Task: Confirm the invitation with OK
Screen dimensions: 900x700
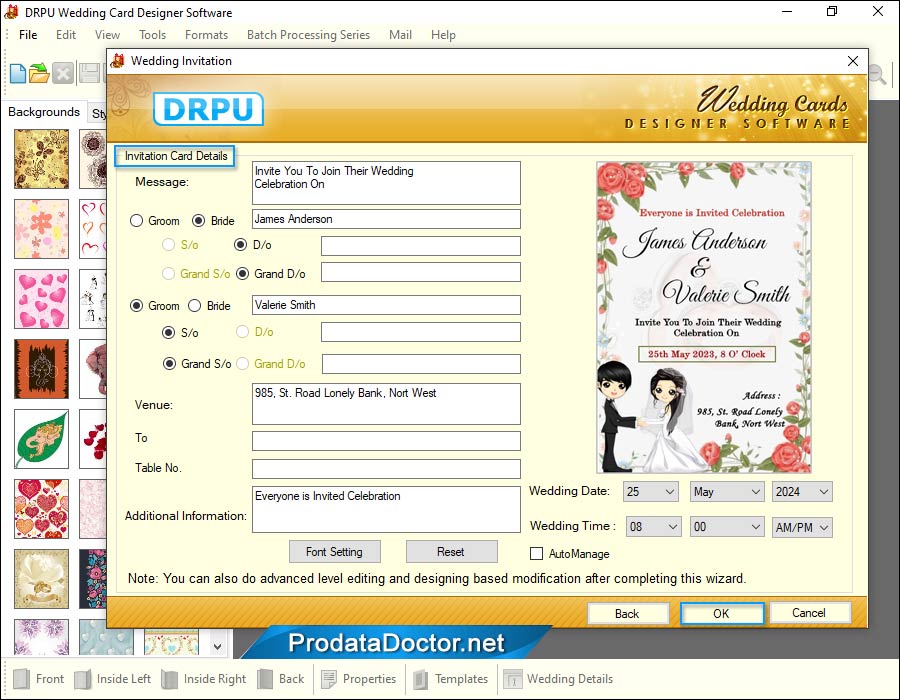Action: [x=721, y=613]
